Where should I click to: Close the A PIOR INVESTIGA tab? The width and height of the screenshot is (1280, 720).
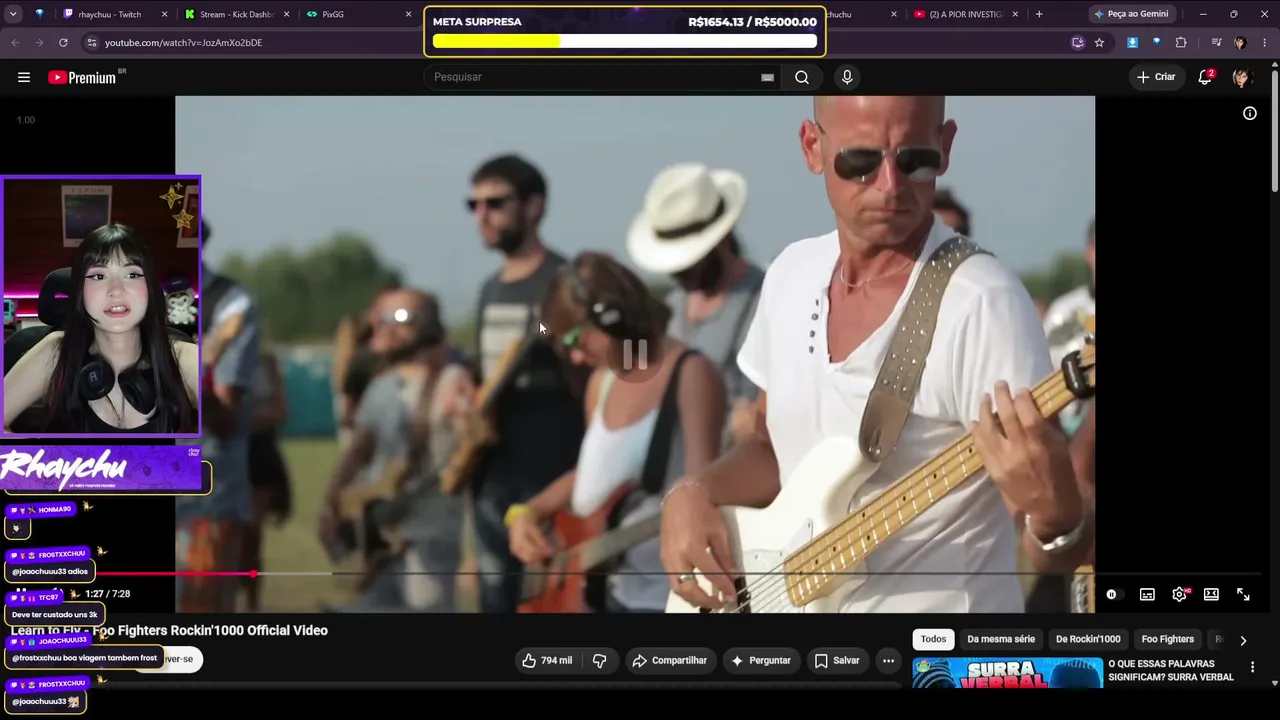[1015, 14]
